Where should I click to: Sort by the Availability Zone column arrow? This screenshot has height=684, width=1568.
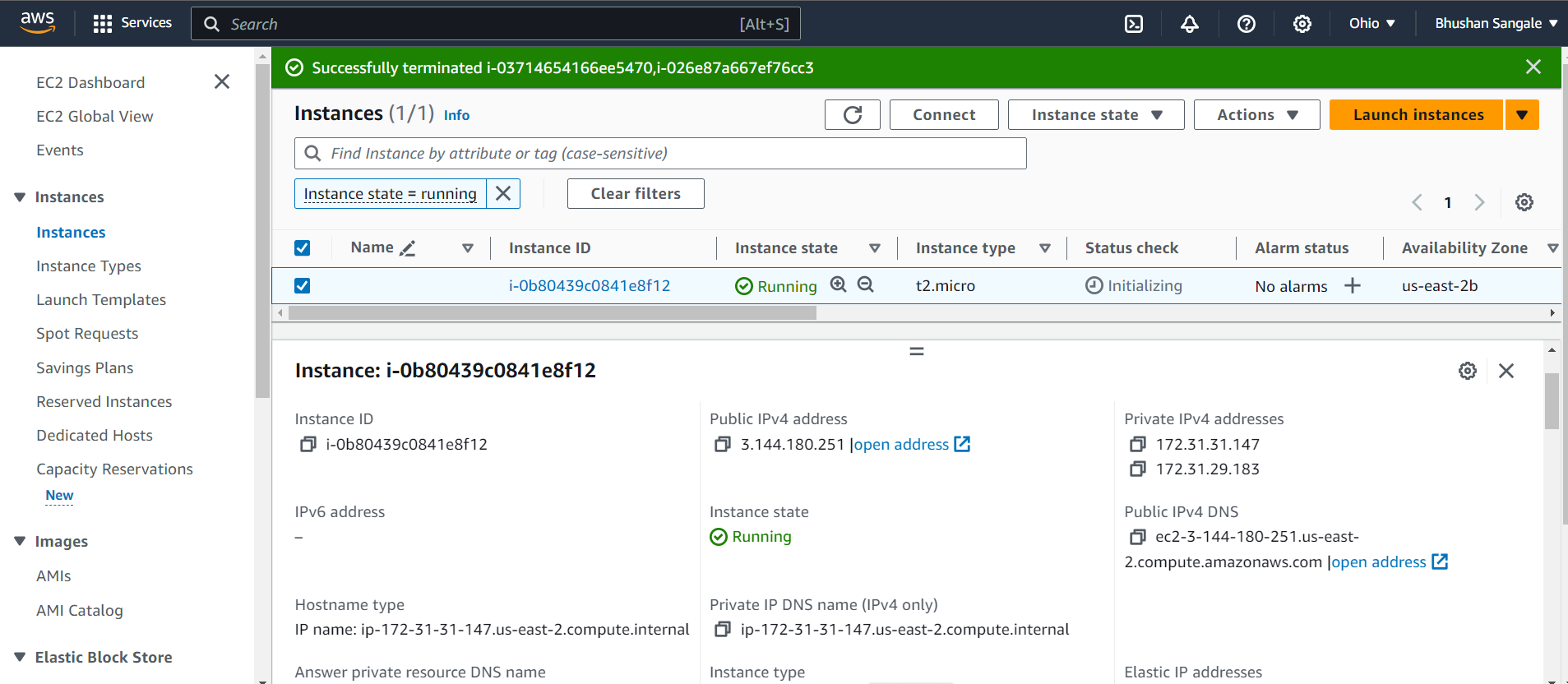(1553, 248)
